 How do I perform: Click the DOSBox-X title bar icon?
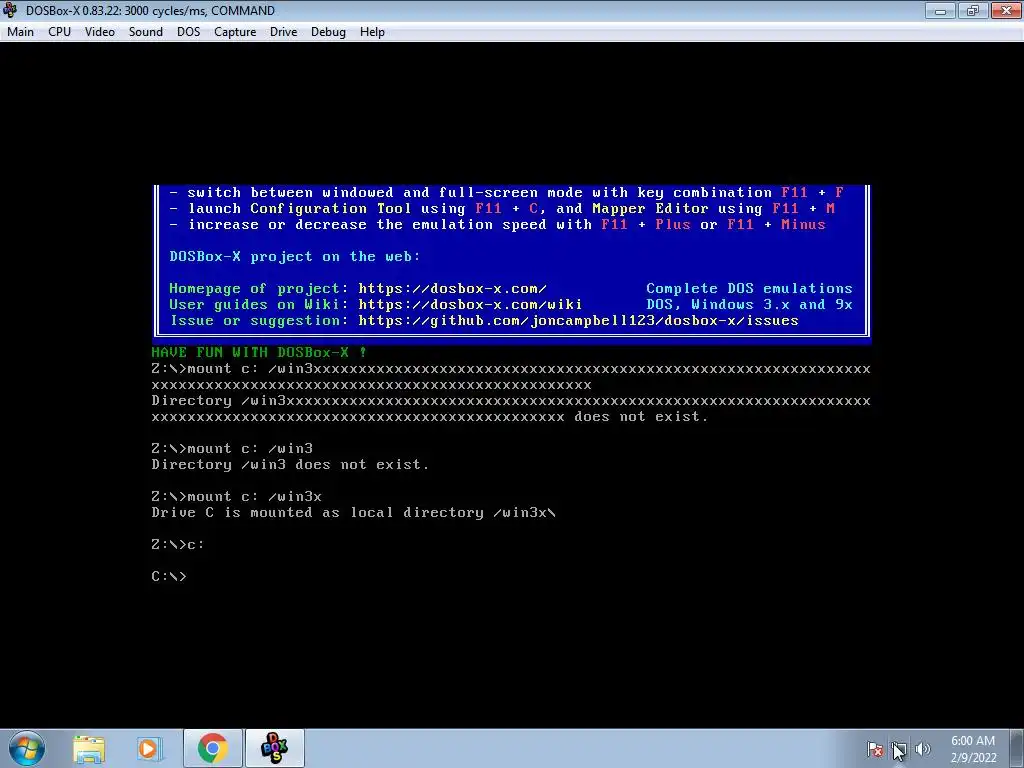pos(10,10)
